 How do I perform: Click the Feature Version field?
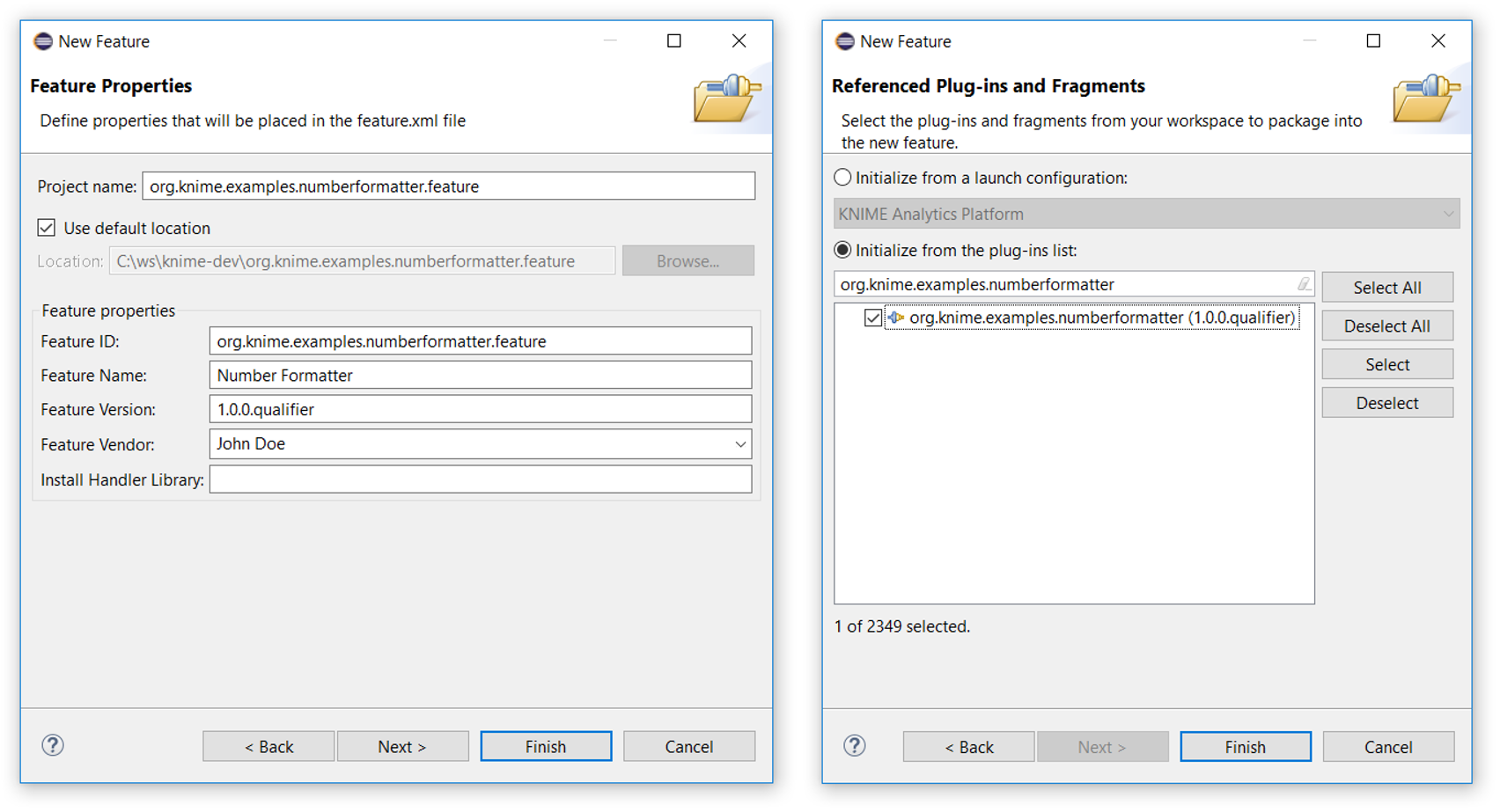(x=481, y=409)
